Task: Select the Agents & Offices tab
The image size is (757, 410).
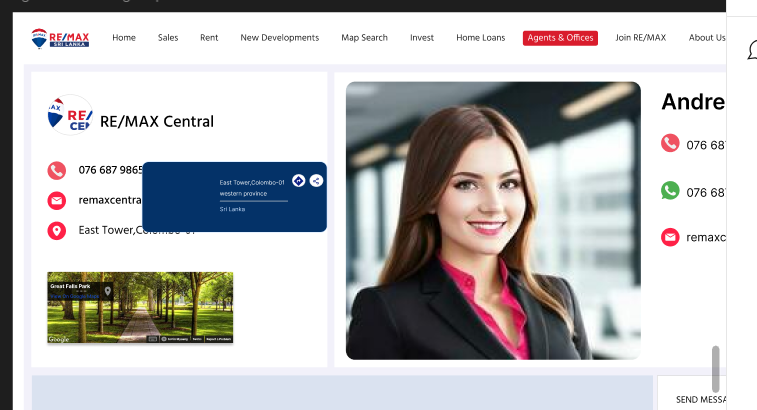Action: pyautogui.click(x=560, y=38)
